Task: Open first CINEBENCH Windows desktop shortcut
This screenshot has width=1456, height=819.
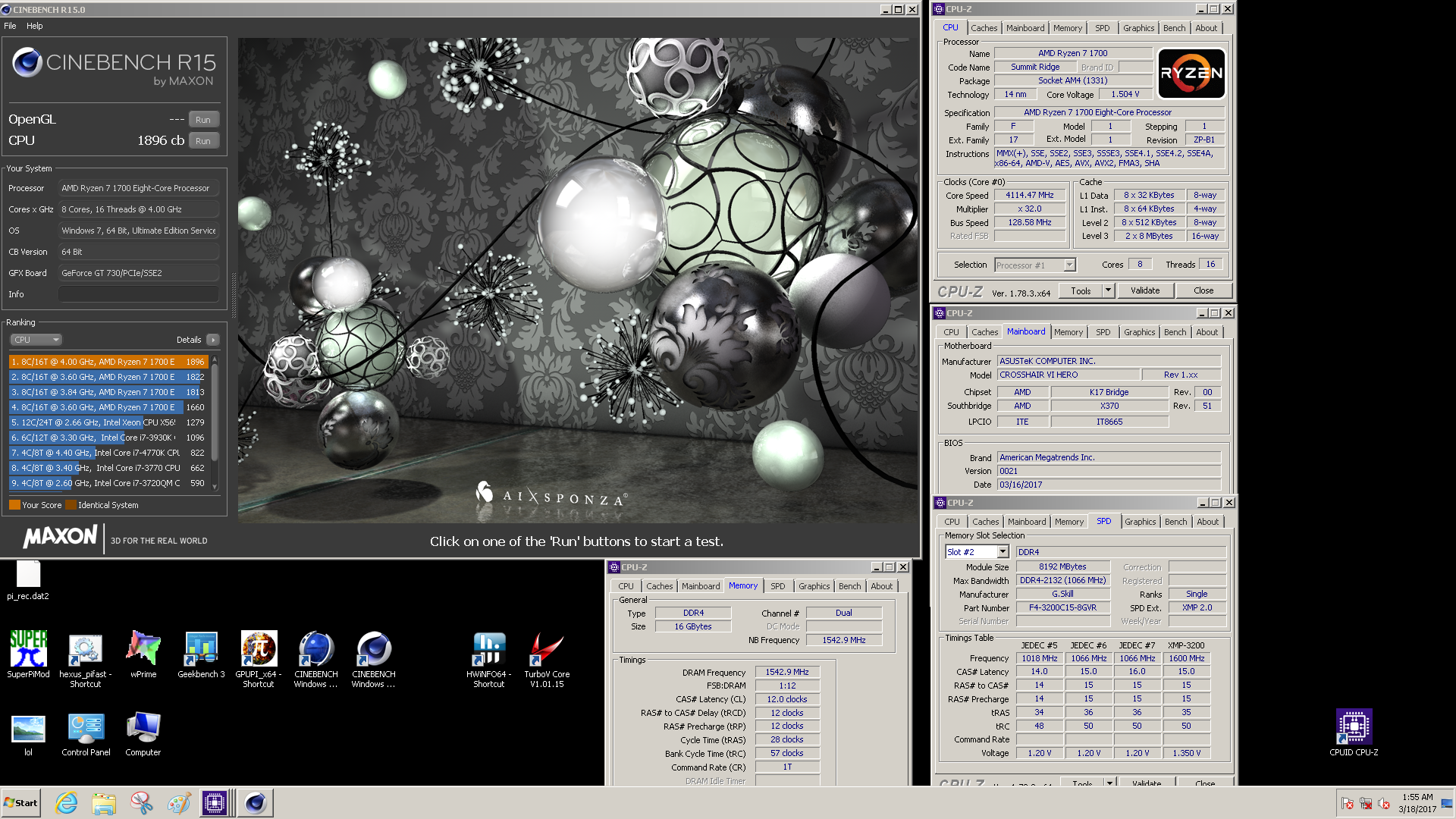Action: (x=316, y=658)
